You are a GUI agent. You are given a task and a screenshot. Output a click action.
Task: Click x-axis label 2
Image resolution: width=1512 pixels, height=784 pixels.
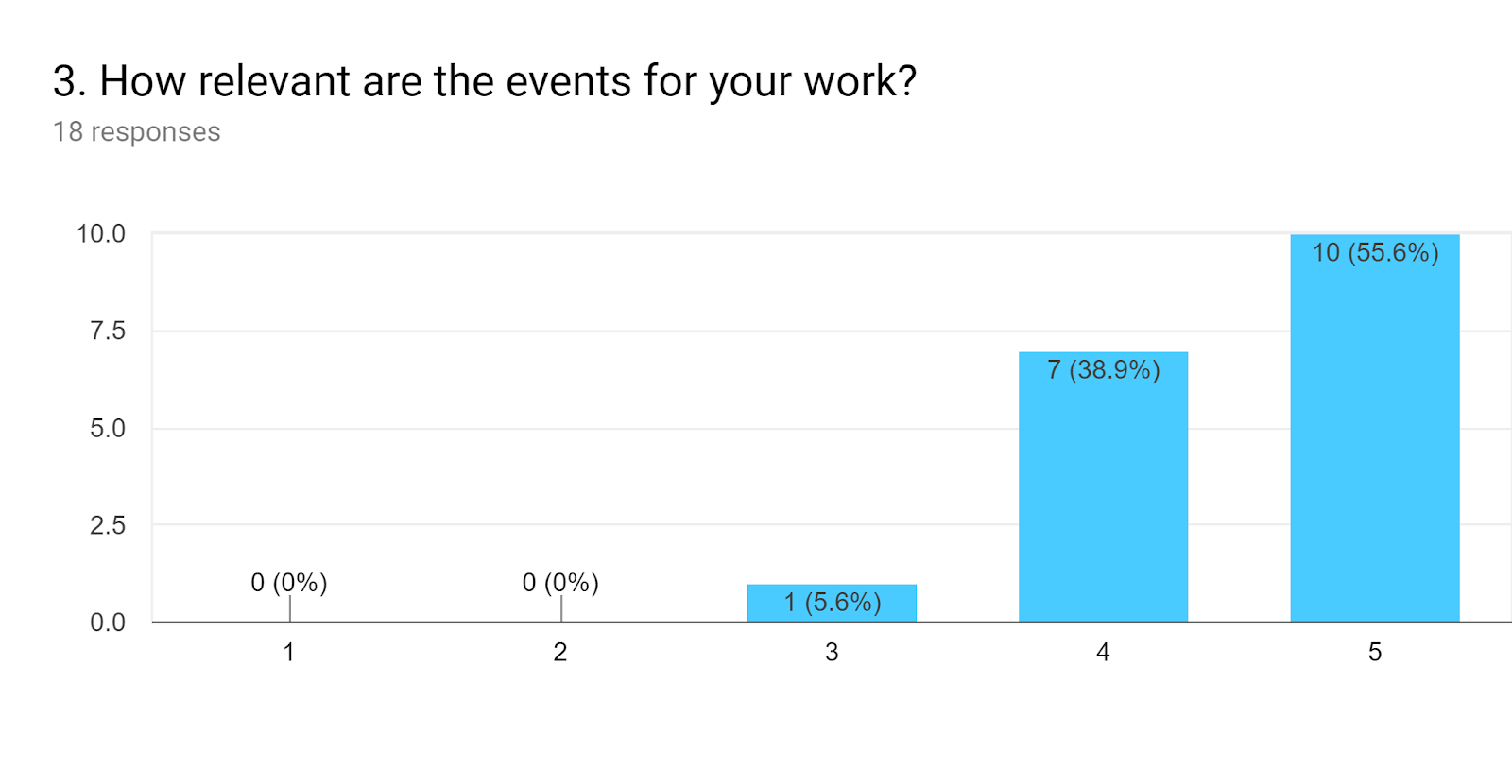pos(560,652)
